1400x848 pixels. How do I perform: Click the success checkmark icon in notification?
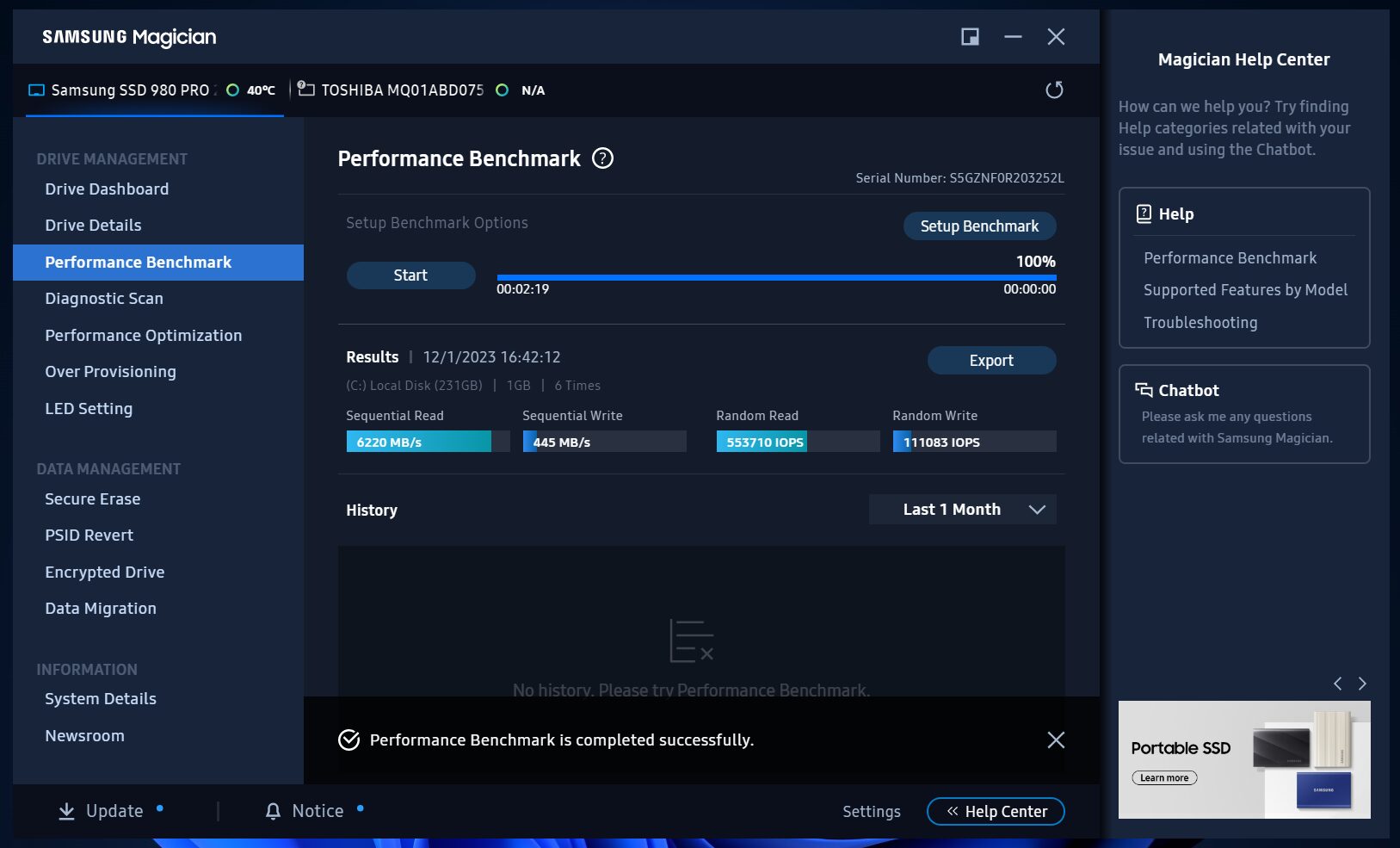[x=348, y=740]
